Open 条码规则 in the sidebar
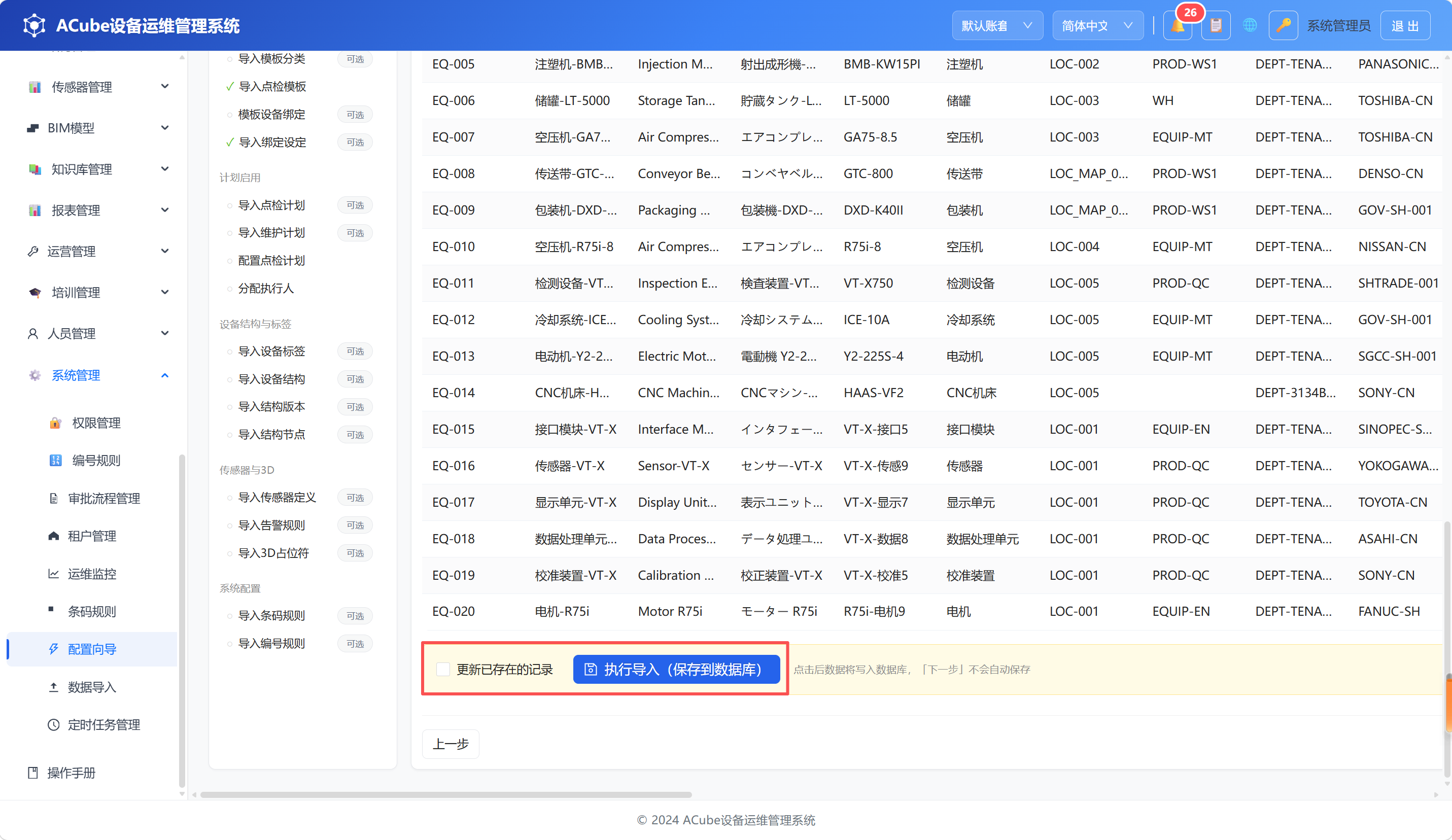The width and height of the screenshot is (1452, 840). tap(92, 611)
